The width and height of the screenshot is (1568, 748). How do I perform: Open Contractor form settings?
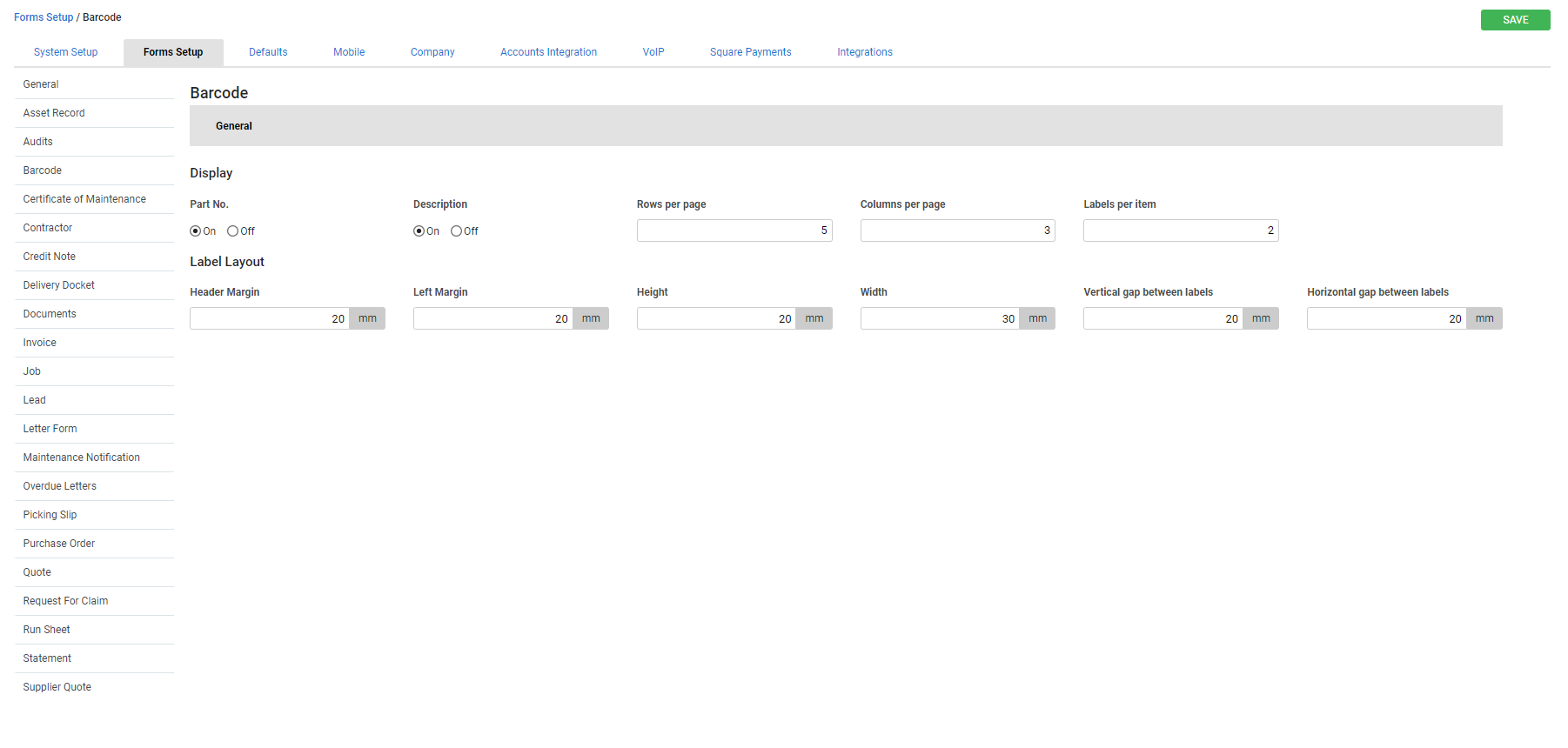[94, 228]
